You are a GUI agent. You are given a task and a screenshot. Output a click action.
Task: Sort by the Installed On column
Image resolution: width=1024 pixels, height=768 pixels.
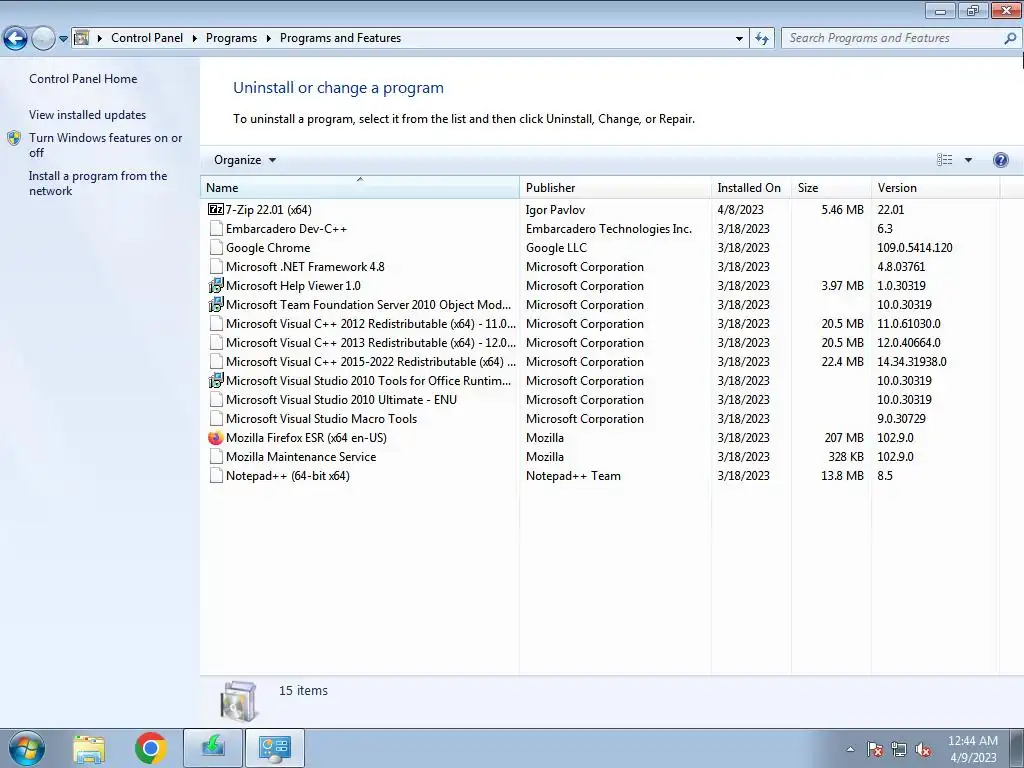tap(751, 187)
